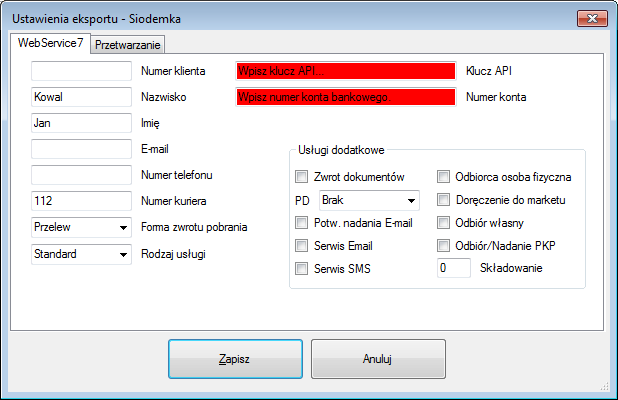Click the Składowanie label

tap(511, 268)
